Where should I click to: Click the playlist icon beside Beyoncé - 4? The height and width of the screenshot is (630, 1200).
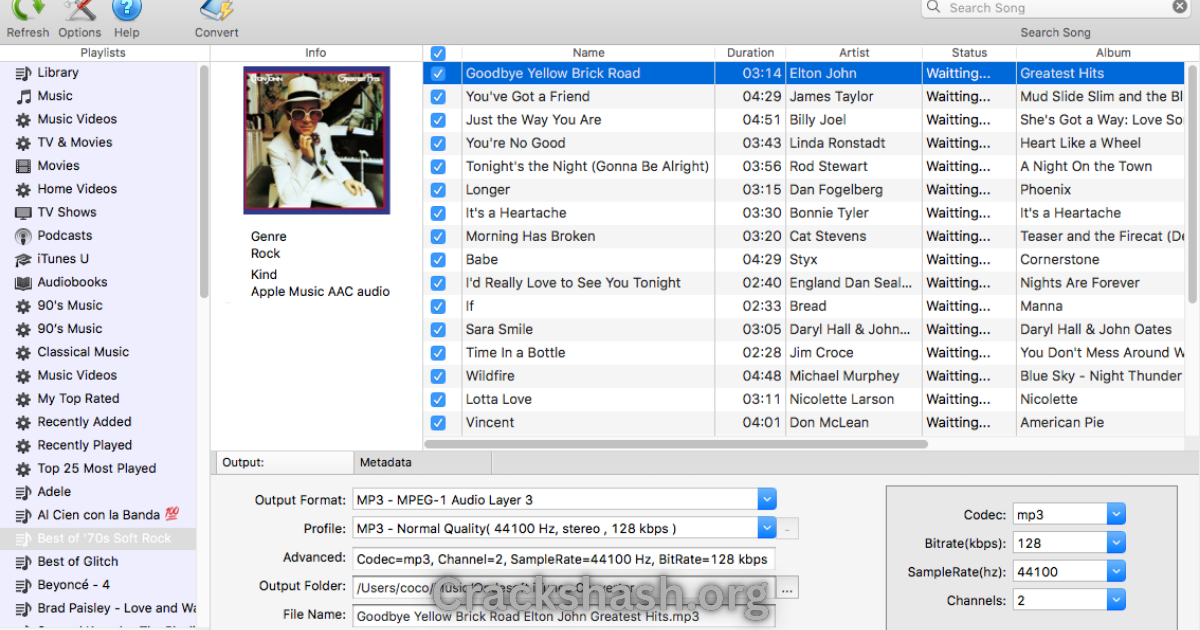23,585
